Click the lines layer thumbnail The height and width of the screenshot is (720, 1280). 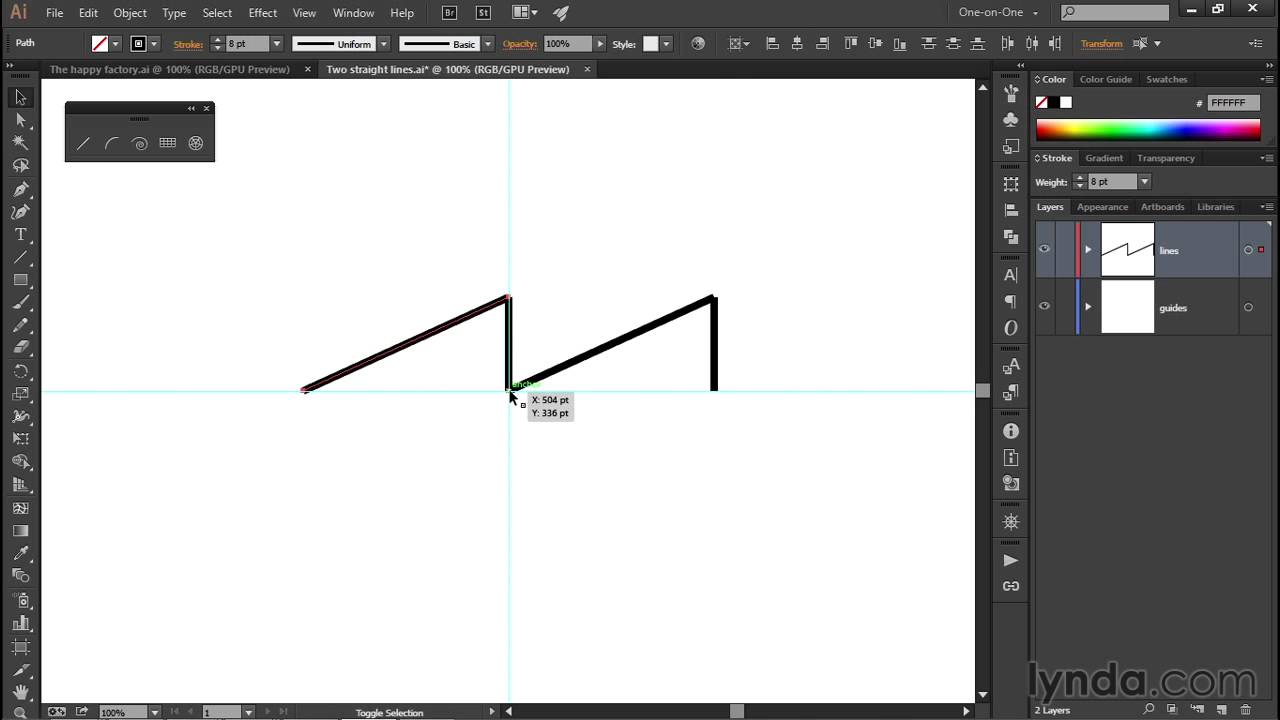pyautogui.click(x=1127, y=250)
